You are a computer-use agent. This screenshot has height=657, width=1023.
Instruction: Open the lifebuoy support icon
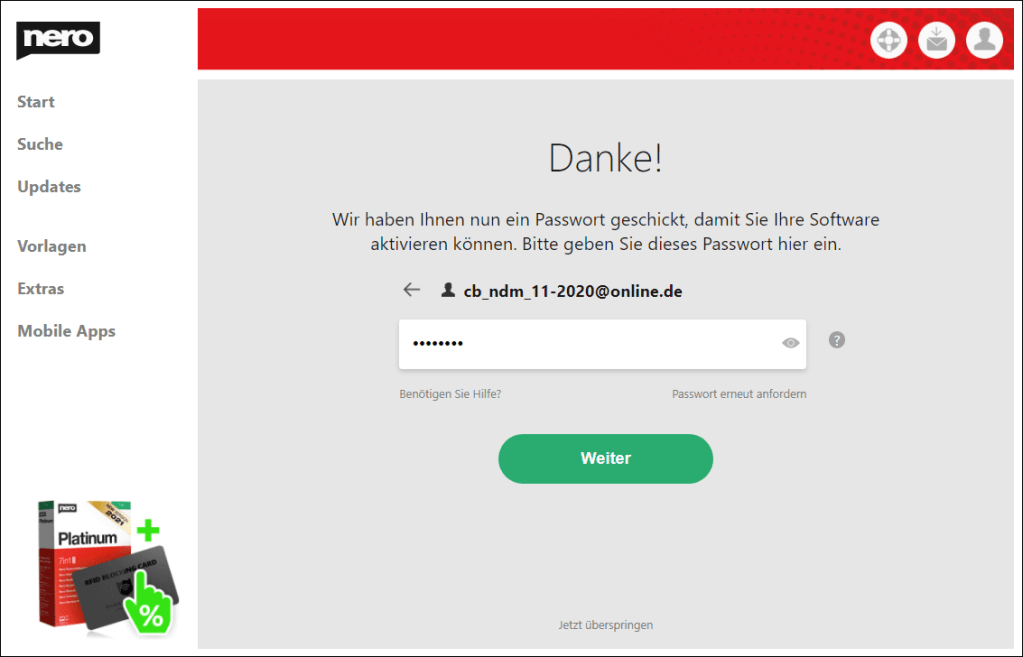(889, 40)
